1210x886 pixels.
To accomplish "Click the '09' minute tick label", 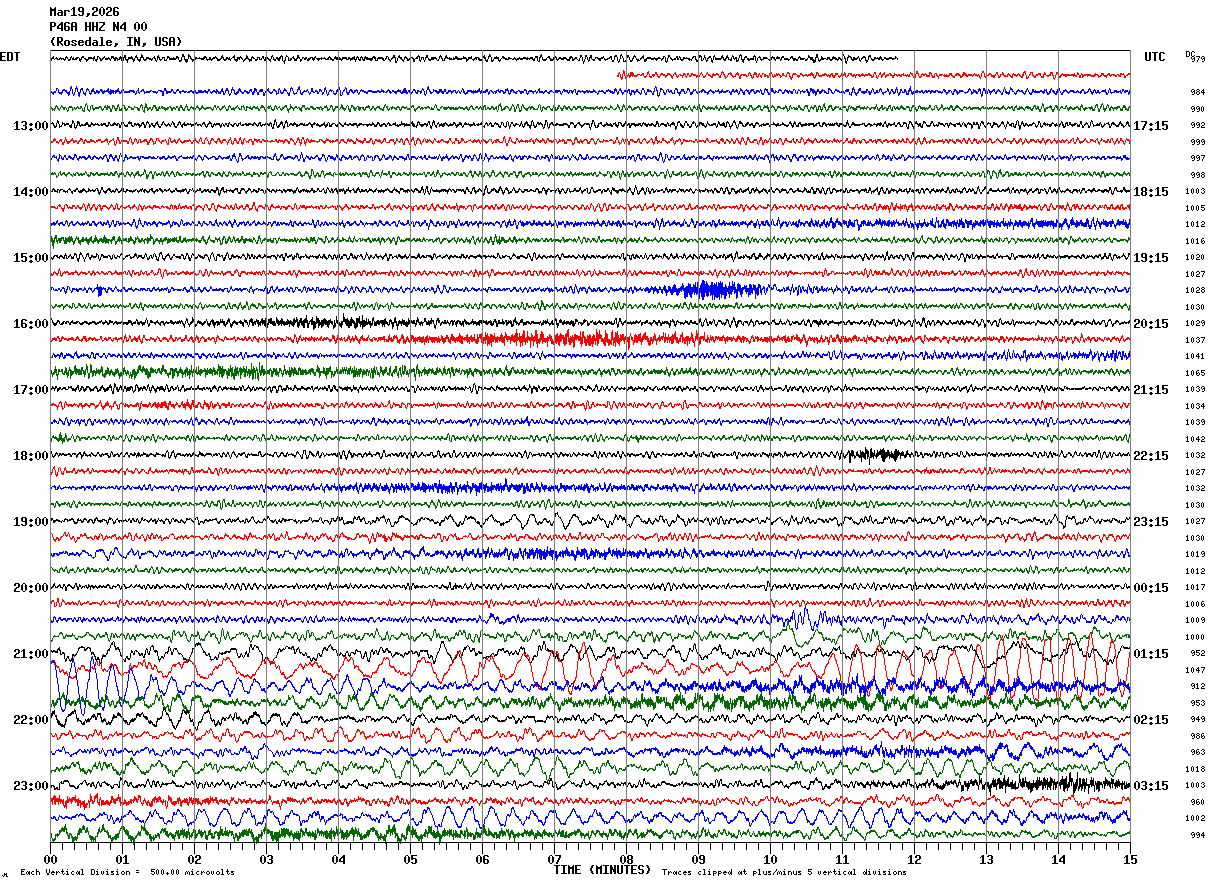I will tap(698, 859).
